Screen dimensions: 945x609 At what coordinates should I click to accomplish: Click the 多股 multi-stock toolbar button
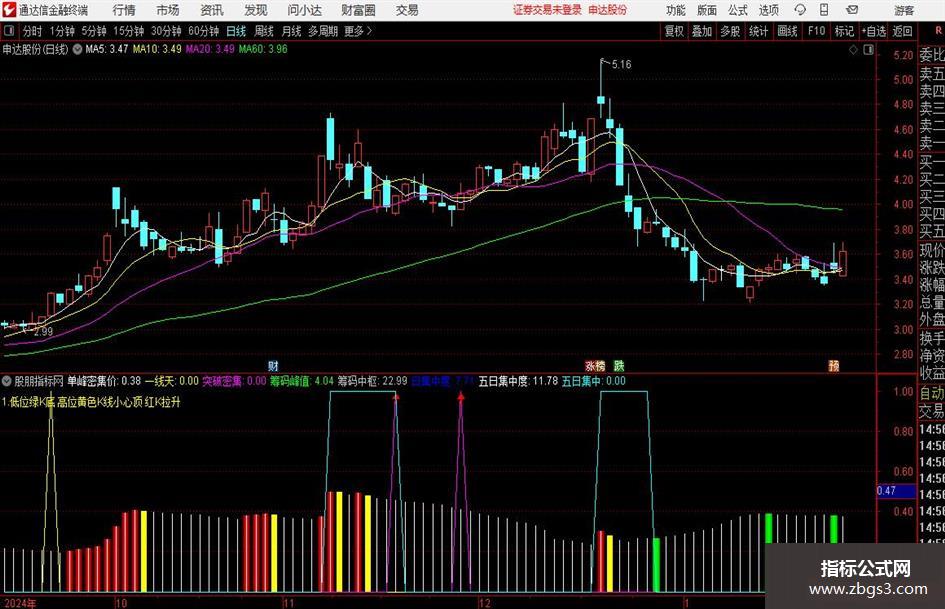[x=730, y=31]
